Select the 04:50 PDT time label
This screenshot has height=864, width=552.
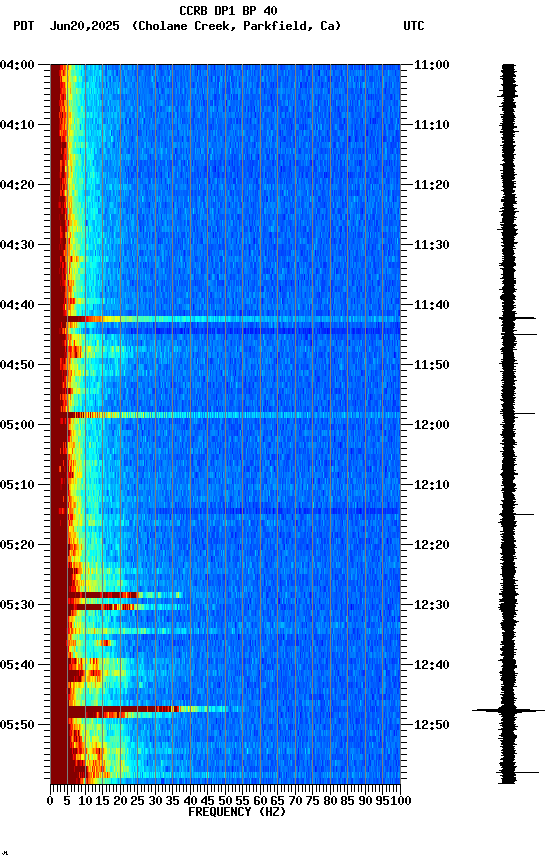17,365
